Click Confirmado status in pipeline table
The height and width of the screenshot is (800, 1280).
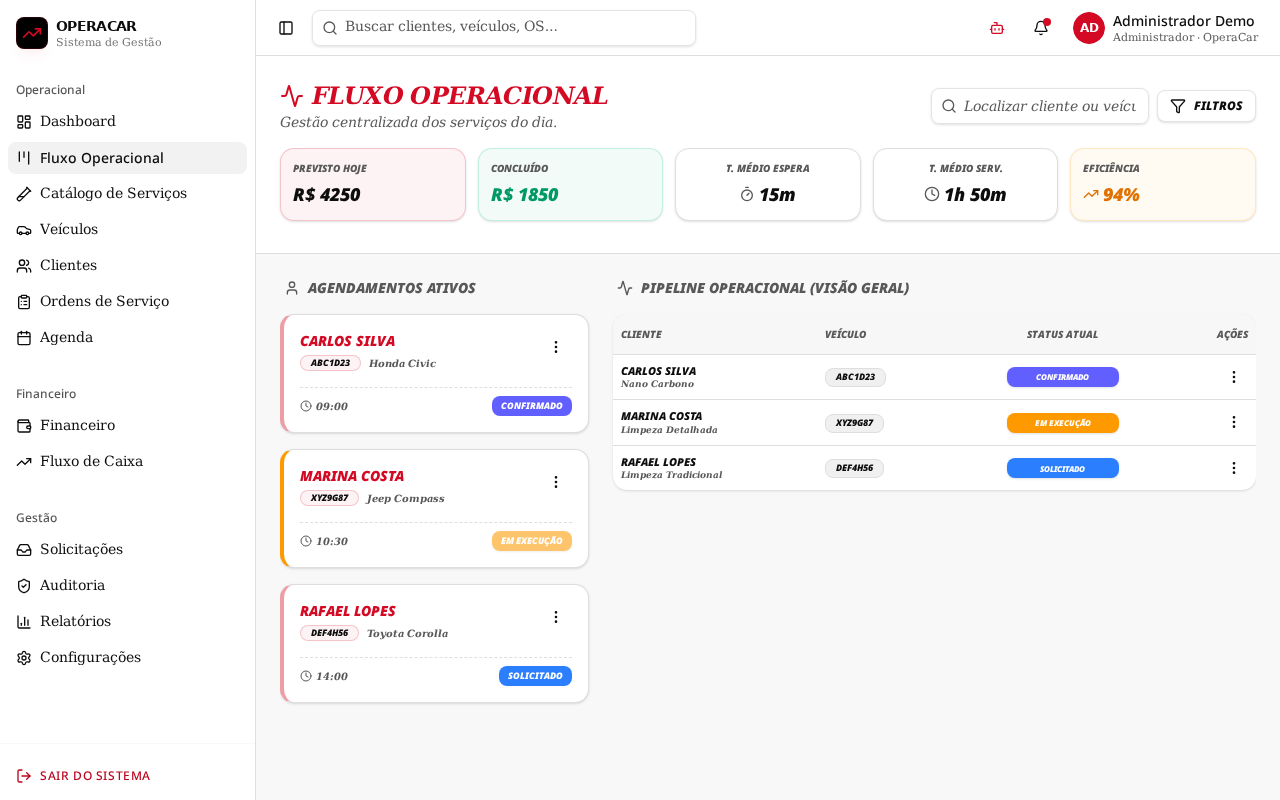pos(1063,377)
